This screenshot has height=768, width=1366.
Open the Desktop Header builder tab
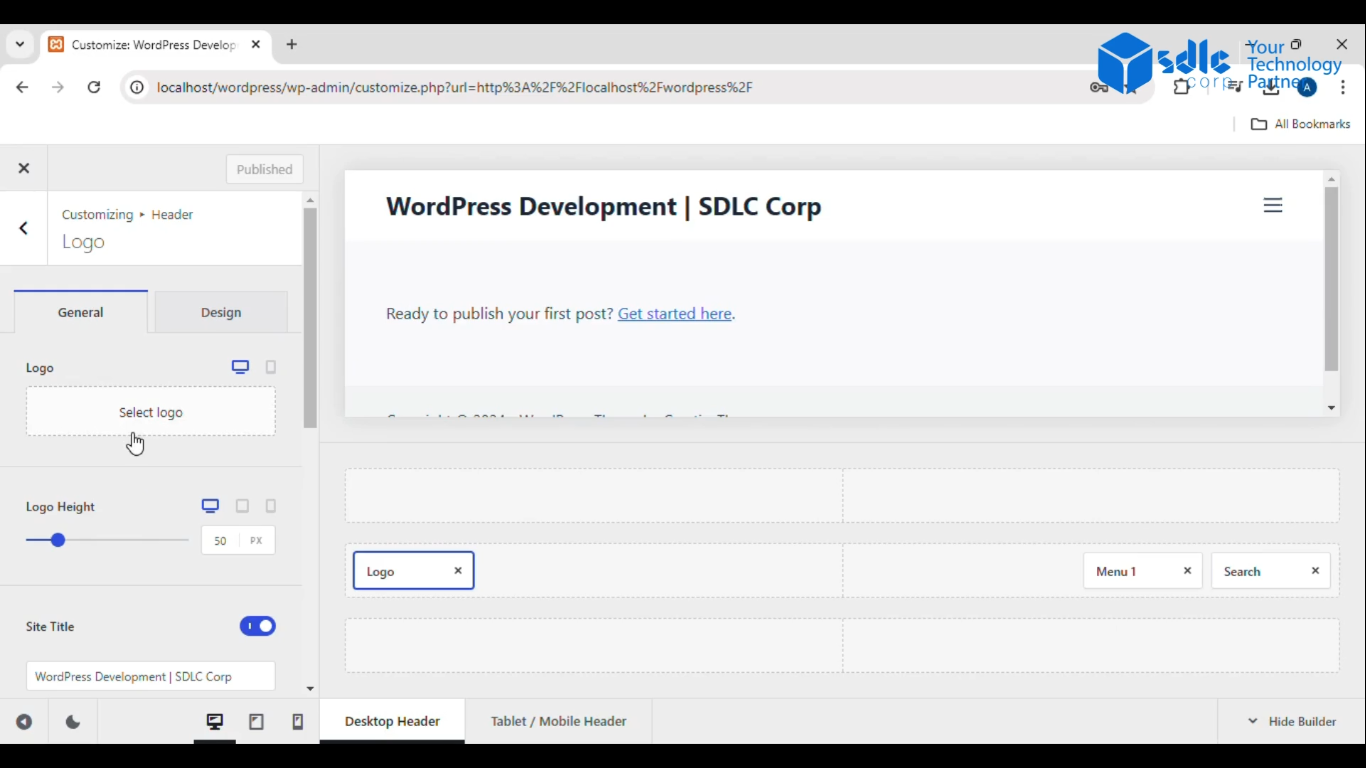click(392, 721)
